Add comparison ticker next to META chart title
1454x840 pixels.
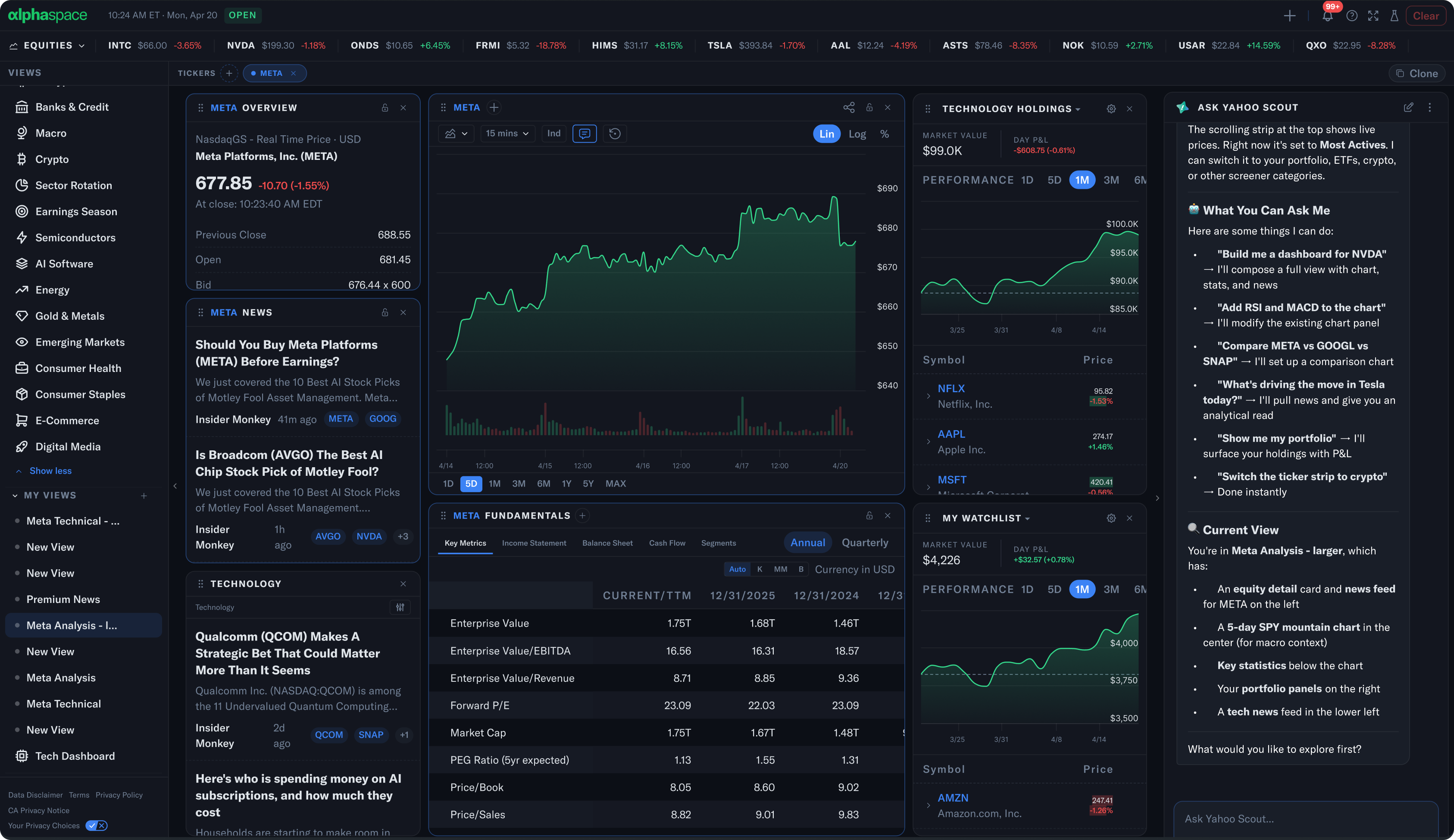click(x=494, y=107)
